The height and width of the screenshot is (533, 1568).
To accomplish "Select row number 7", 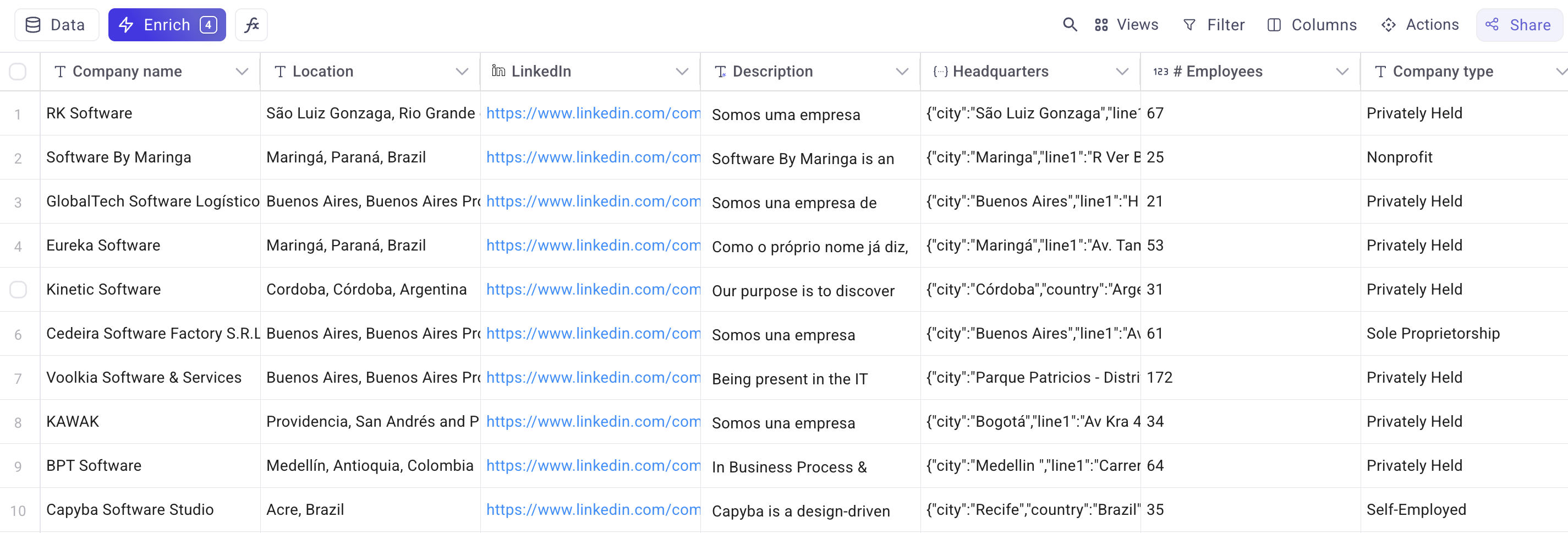I will (x=18, y=379).
